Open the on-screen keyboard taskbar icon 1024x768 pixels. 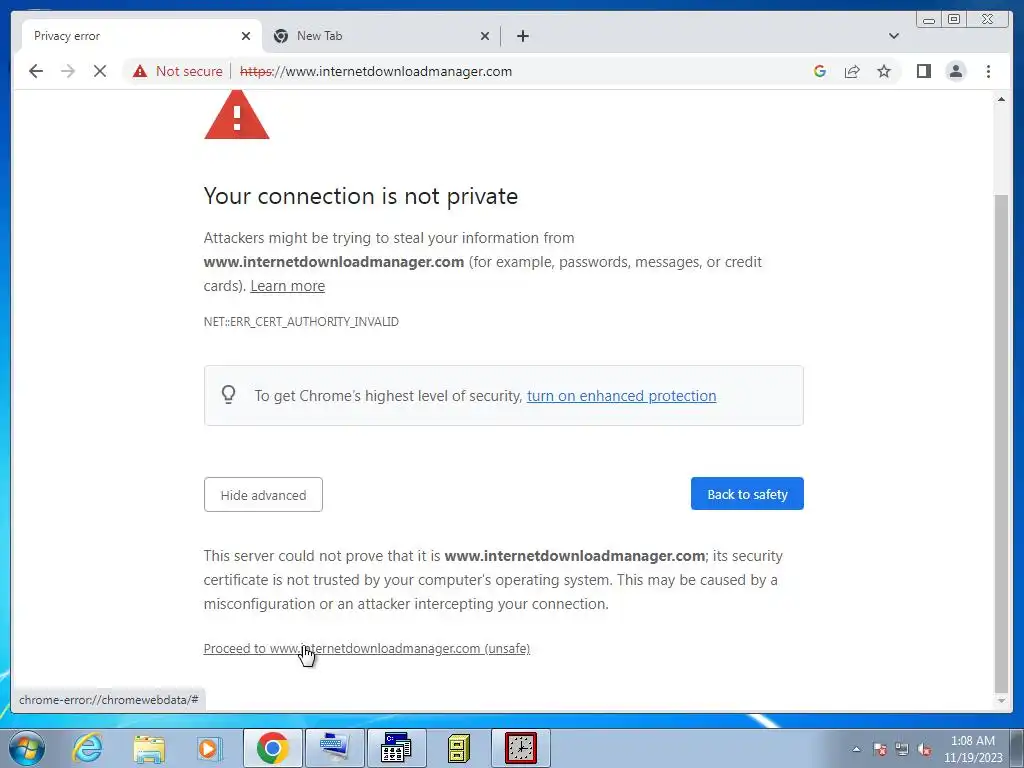[334, 748]
